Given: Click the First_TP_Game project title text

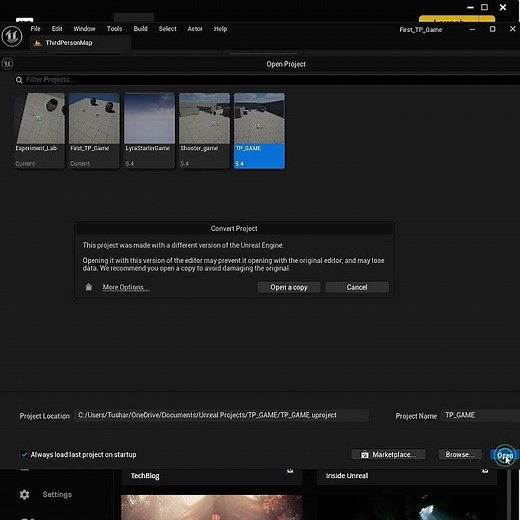Looking at the screenshot, I should (421, 30).
